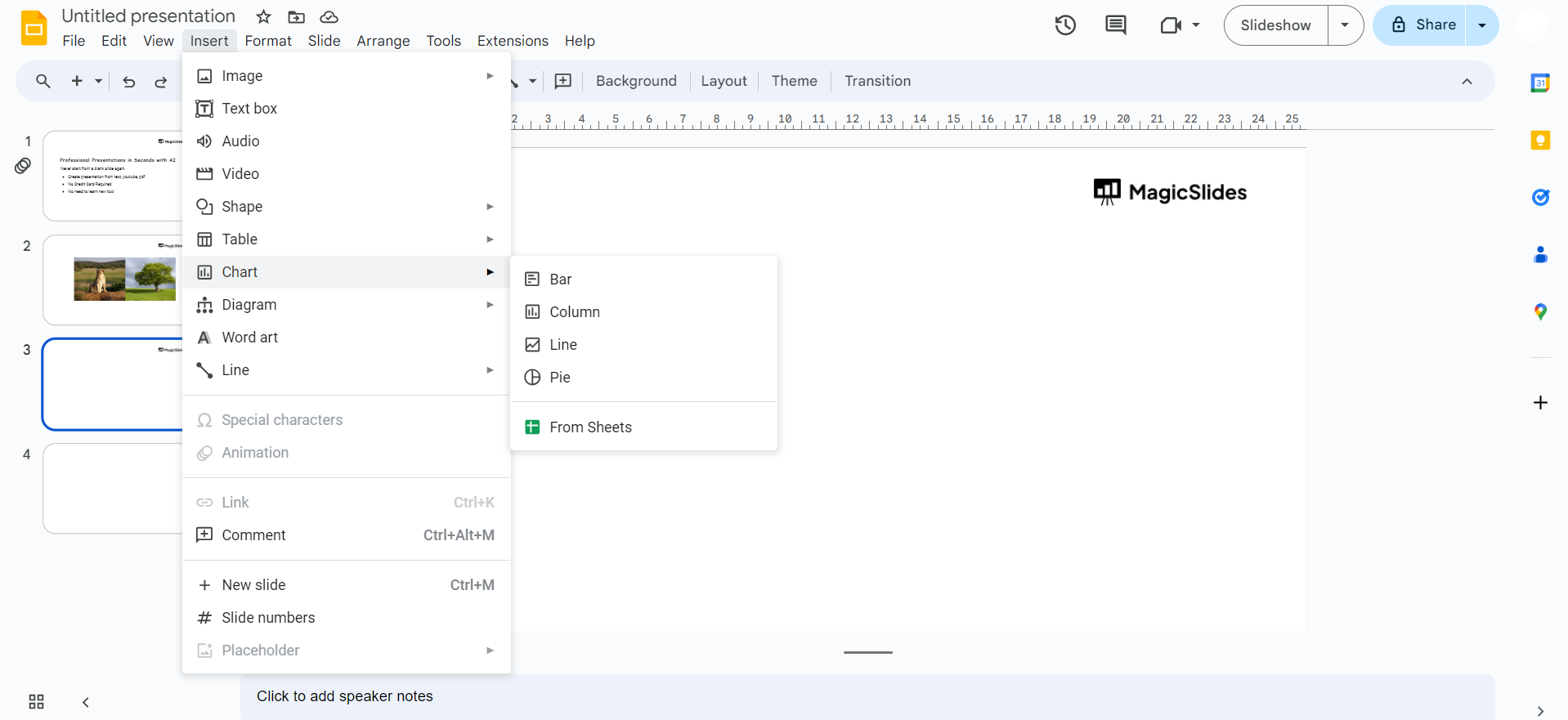Open version history clock icon
This screenshot has width=1568, height=720.
click(1065, 25)
